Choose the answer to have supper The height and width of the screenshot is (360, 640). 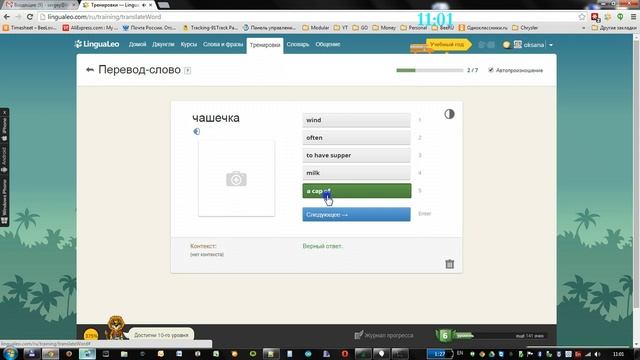tap(356, 155)
